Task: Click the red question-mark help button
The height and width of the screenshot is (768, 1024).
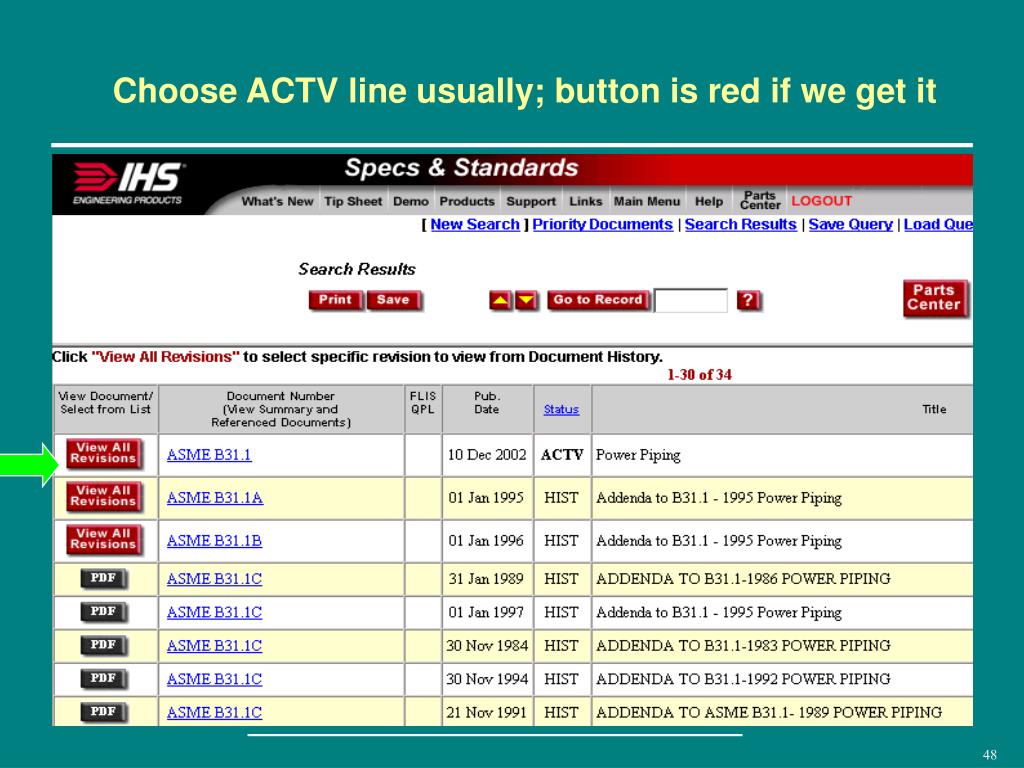Action: tap(749, 300)
